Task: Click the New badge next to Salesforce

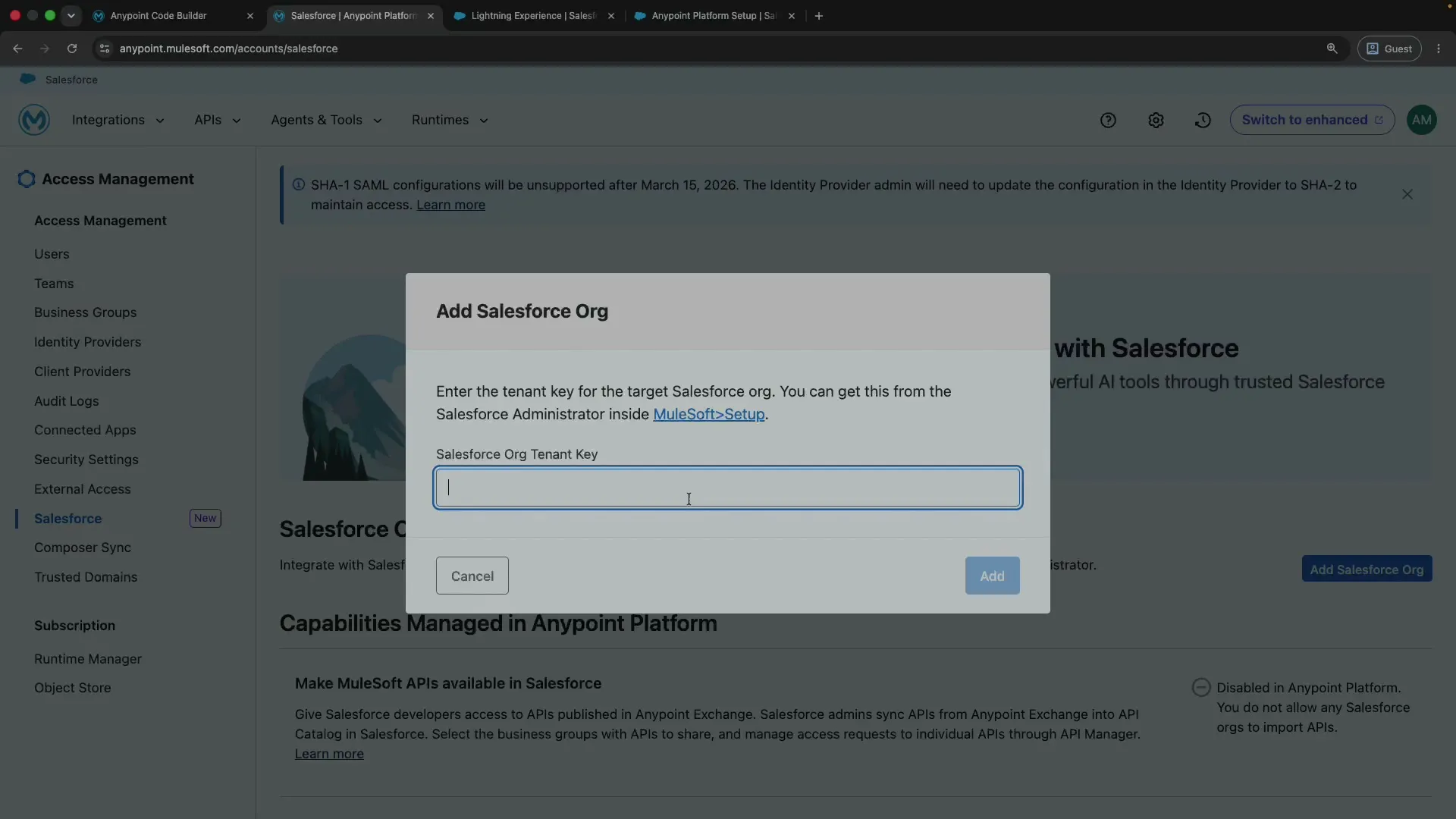Action: pyautogui.click(x=205, y=518)
